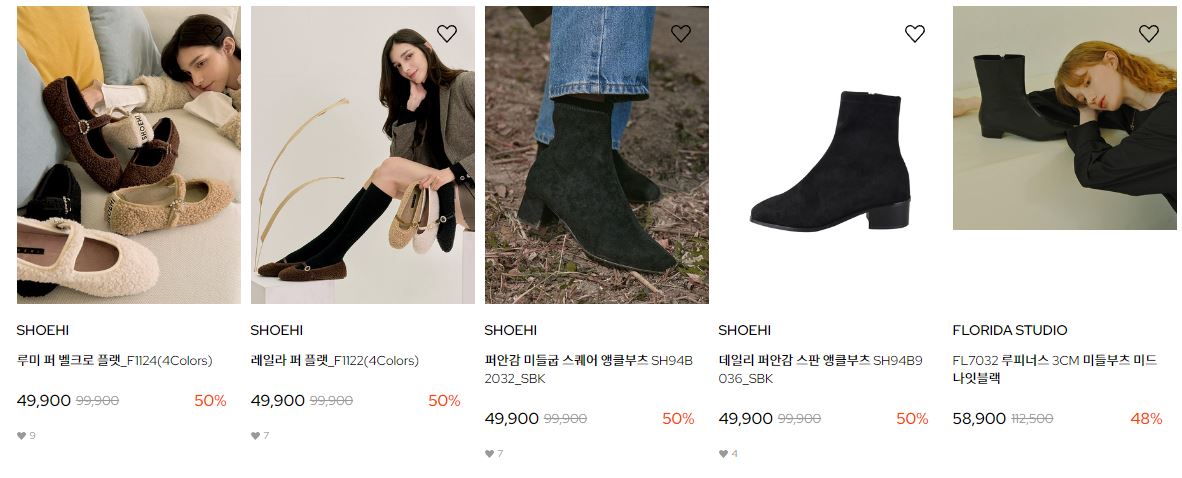The width and height of the screenshot is (1182, 478).
Task: Wishlist the 루미 퍼 벨크로 플랫 product
Action: click(x=213, y=33)
